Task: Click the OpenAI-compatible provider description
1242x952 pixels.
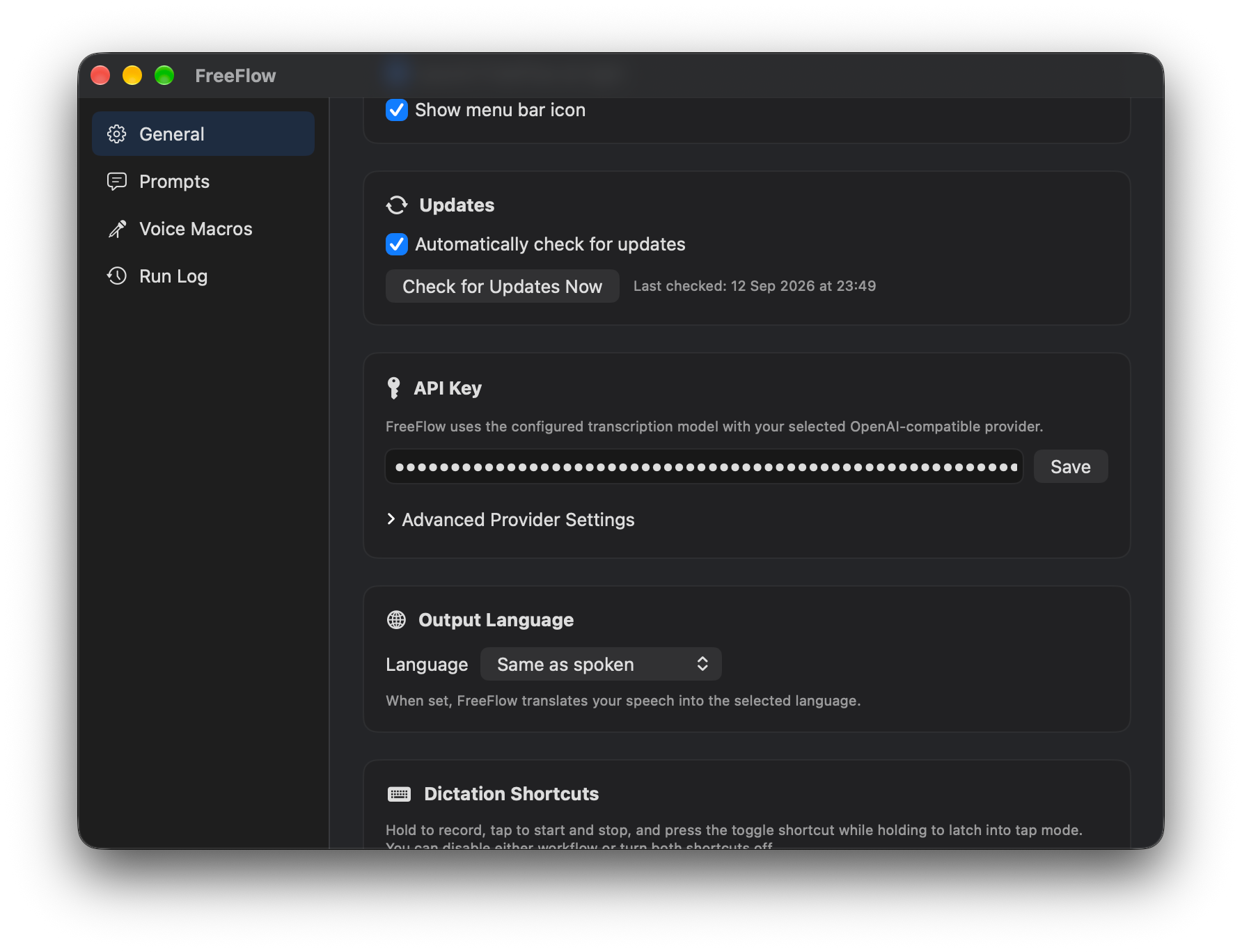Action: [x=714, y=427]
